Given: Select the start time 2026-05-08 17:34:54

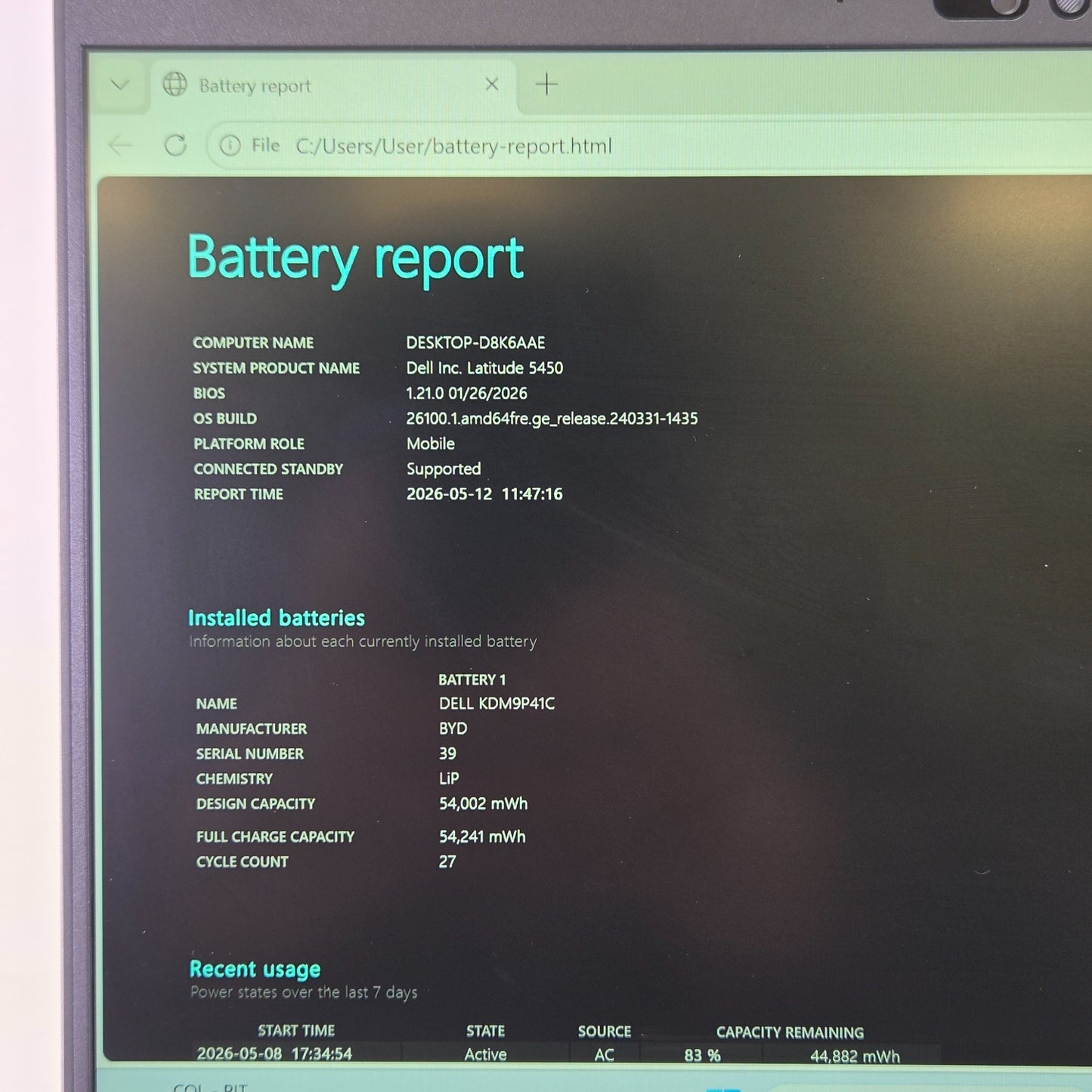Looking at the screenshot, I should tap(274, 1053).
